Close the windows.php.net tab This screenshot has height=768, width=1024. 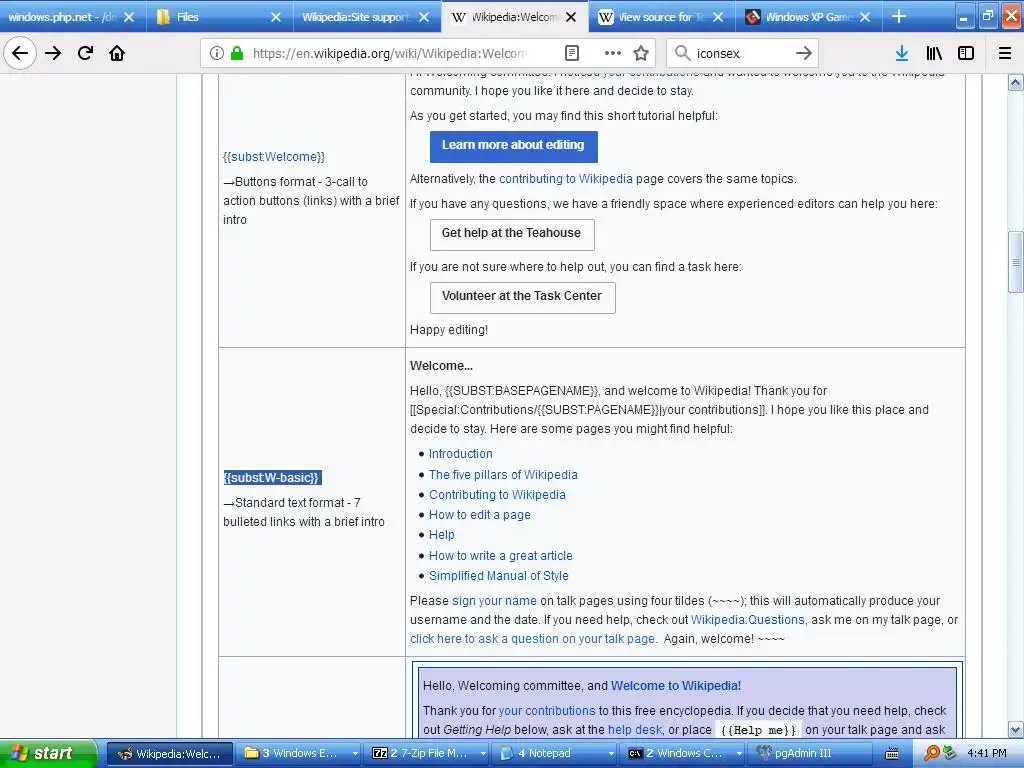point(129,17)
